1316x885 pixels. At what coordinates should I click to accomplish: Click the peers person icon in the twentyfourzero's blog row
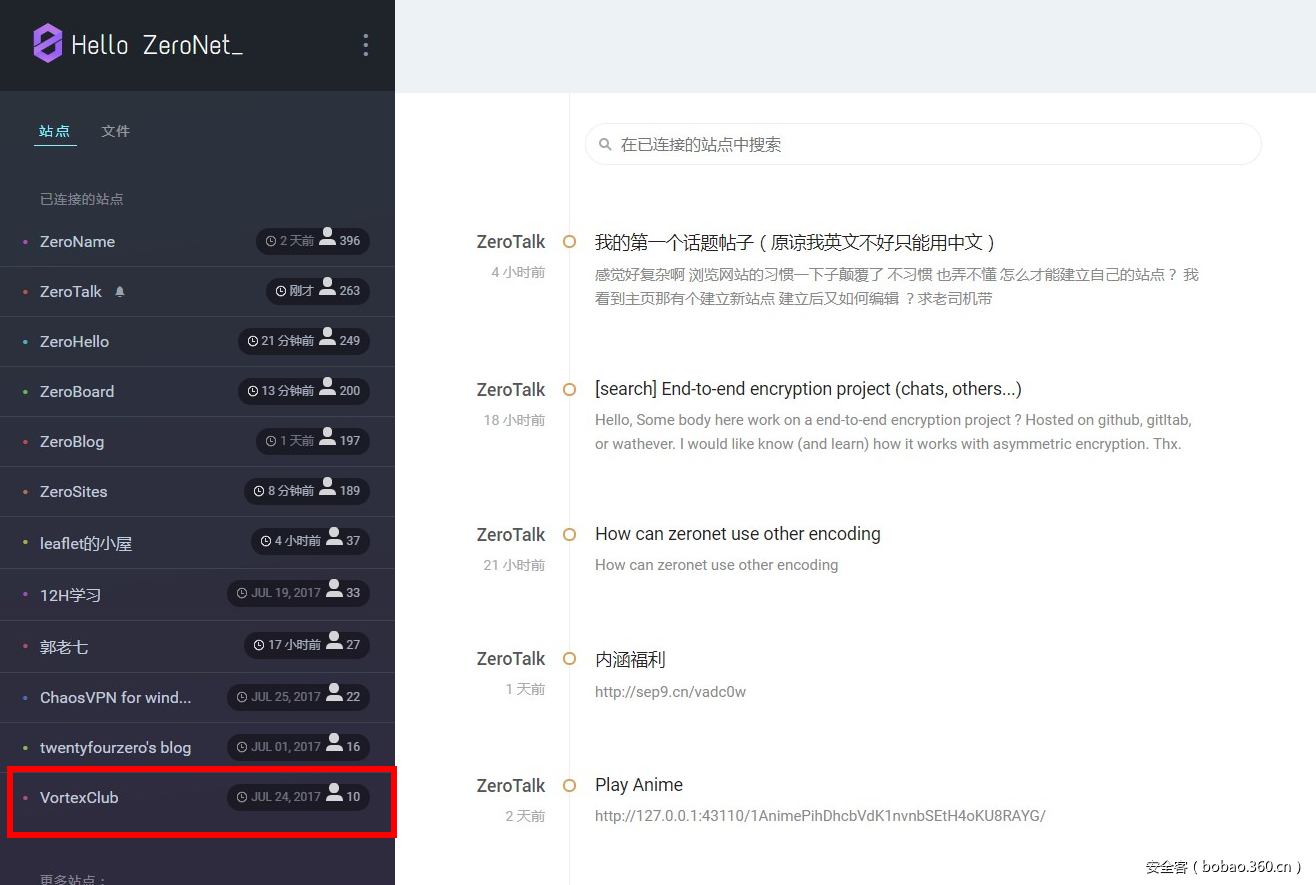coord(334,745)
